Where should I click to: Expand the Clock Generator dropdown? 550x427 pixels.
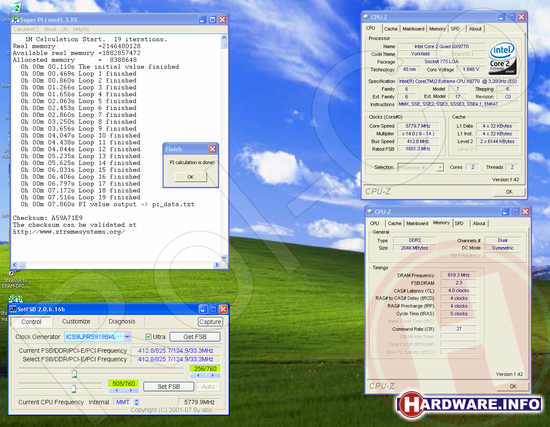(x=127, y=337)
